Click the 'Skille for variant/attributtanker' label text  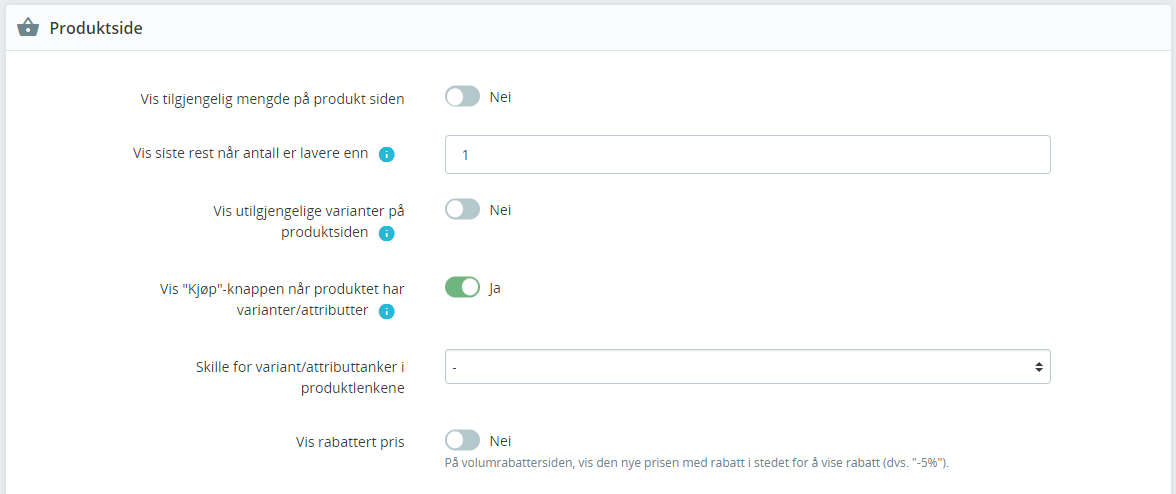pyautogui.click(x=296, y=378)
